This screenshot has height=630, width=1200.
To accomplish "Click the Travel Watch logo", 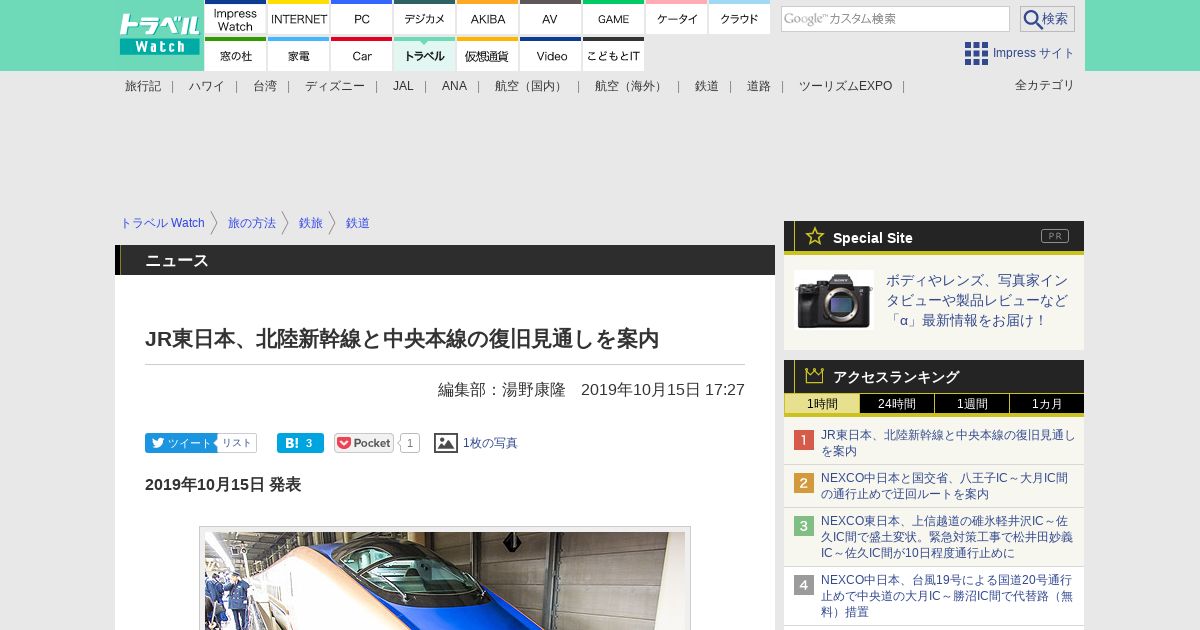I will [x=160, y=35].
